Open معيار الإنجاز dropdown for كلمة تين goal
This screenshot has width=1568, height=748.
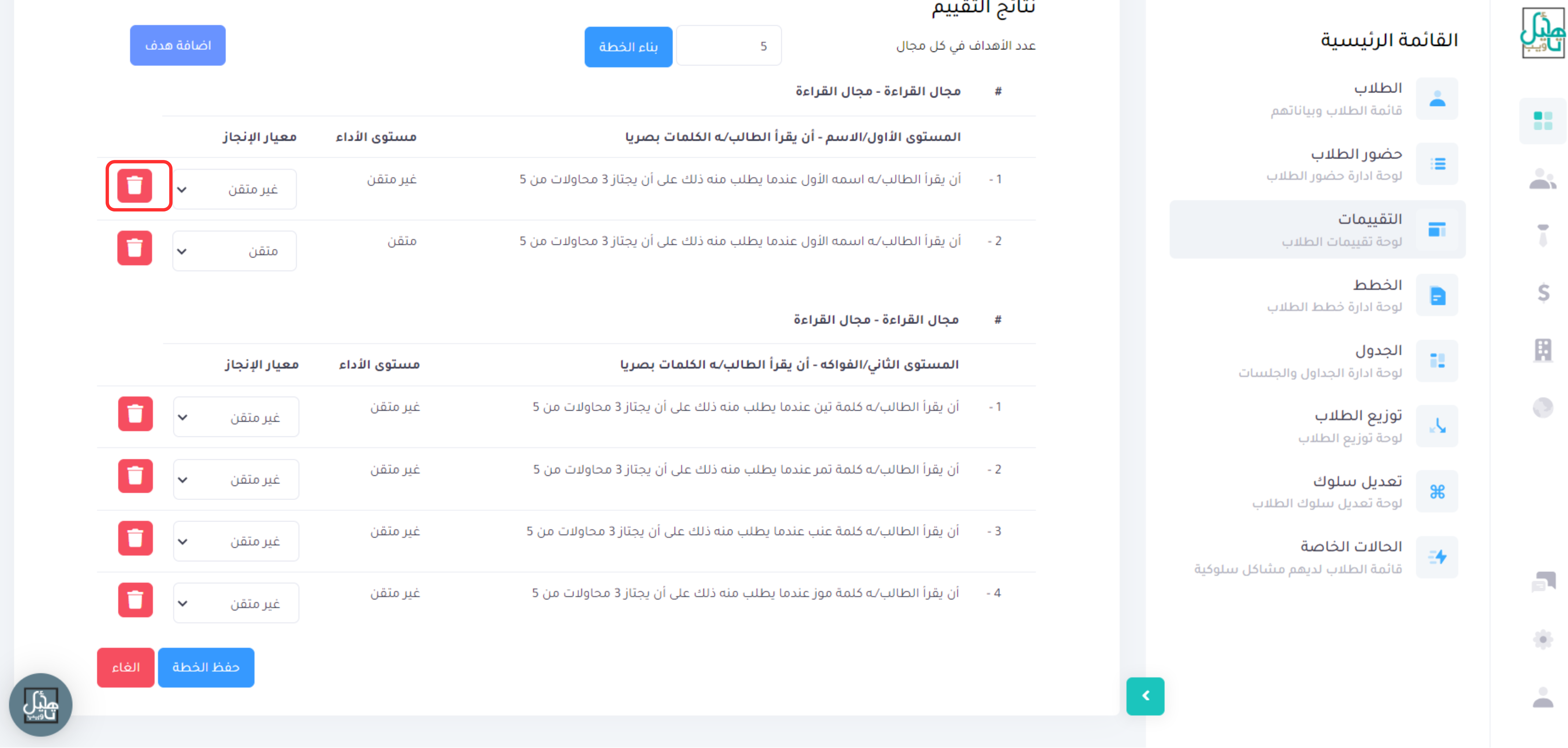(x=236, y=418)
